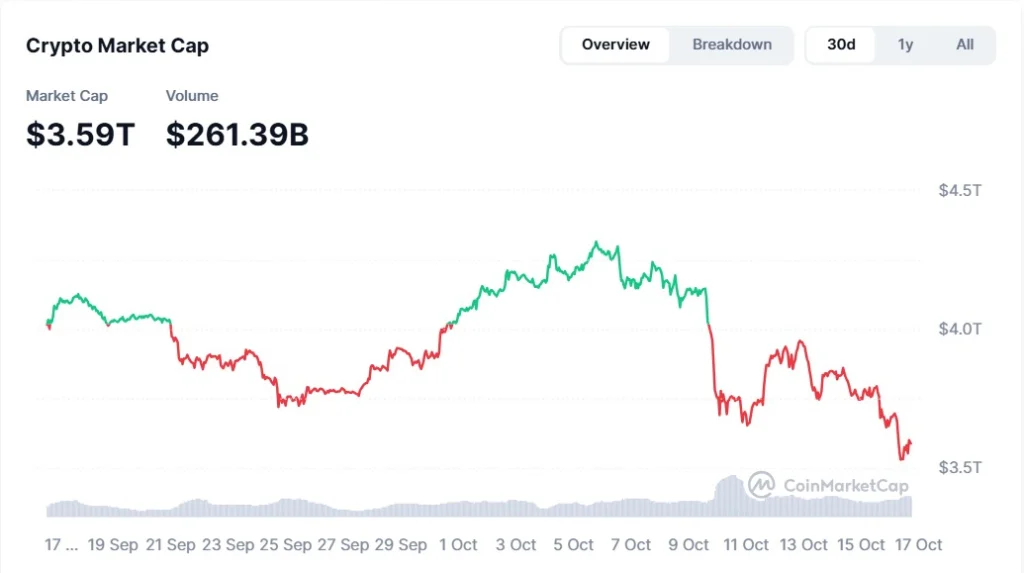The image size is (1024, 573).
Task: Click the CoinMarketCap watermark text
Action: click(x=845, y=486)
